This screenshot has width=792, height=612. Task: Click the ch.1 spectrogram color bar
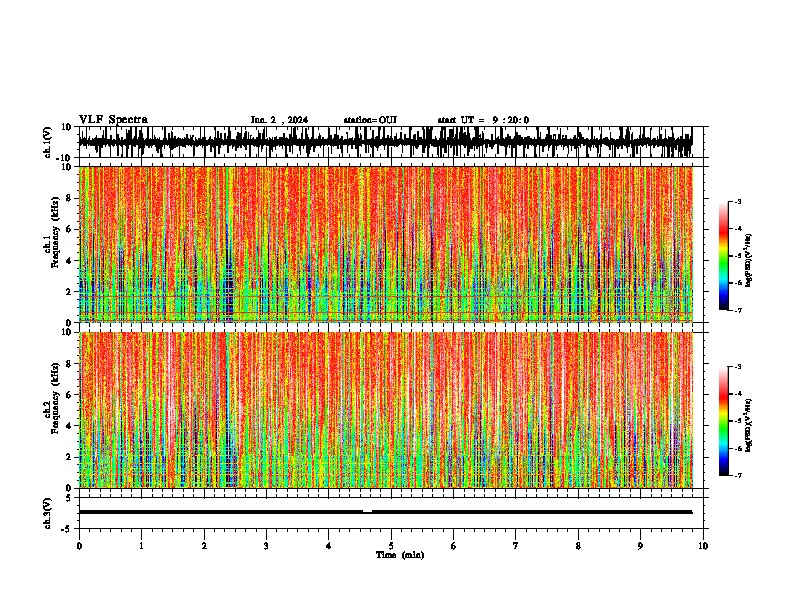coord(724,256)
